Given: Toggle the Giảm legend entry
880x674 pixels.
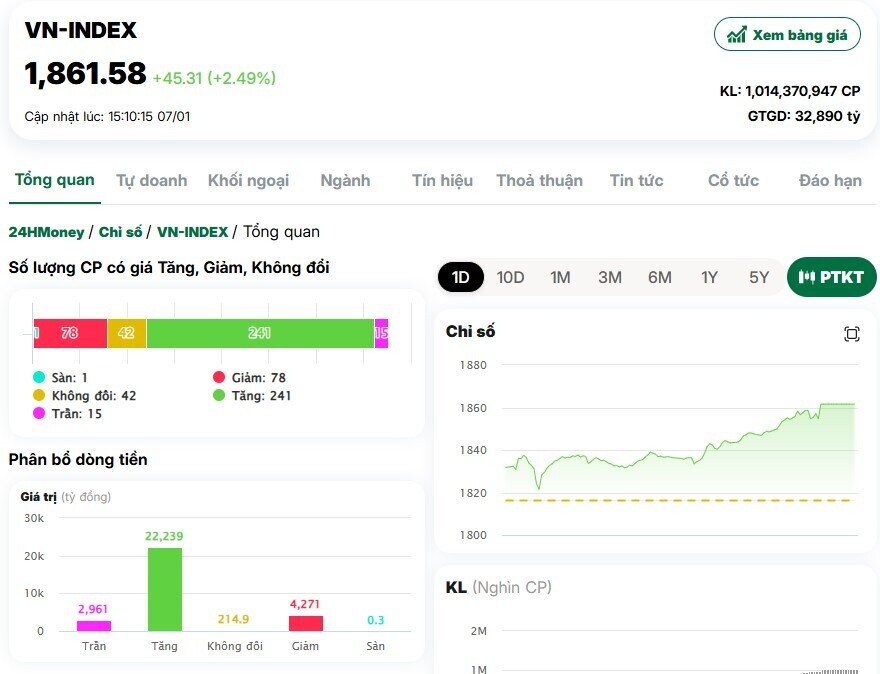Looking at the screenshot, I should [x=250, y=377].
